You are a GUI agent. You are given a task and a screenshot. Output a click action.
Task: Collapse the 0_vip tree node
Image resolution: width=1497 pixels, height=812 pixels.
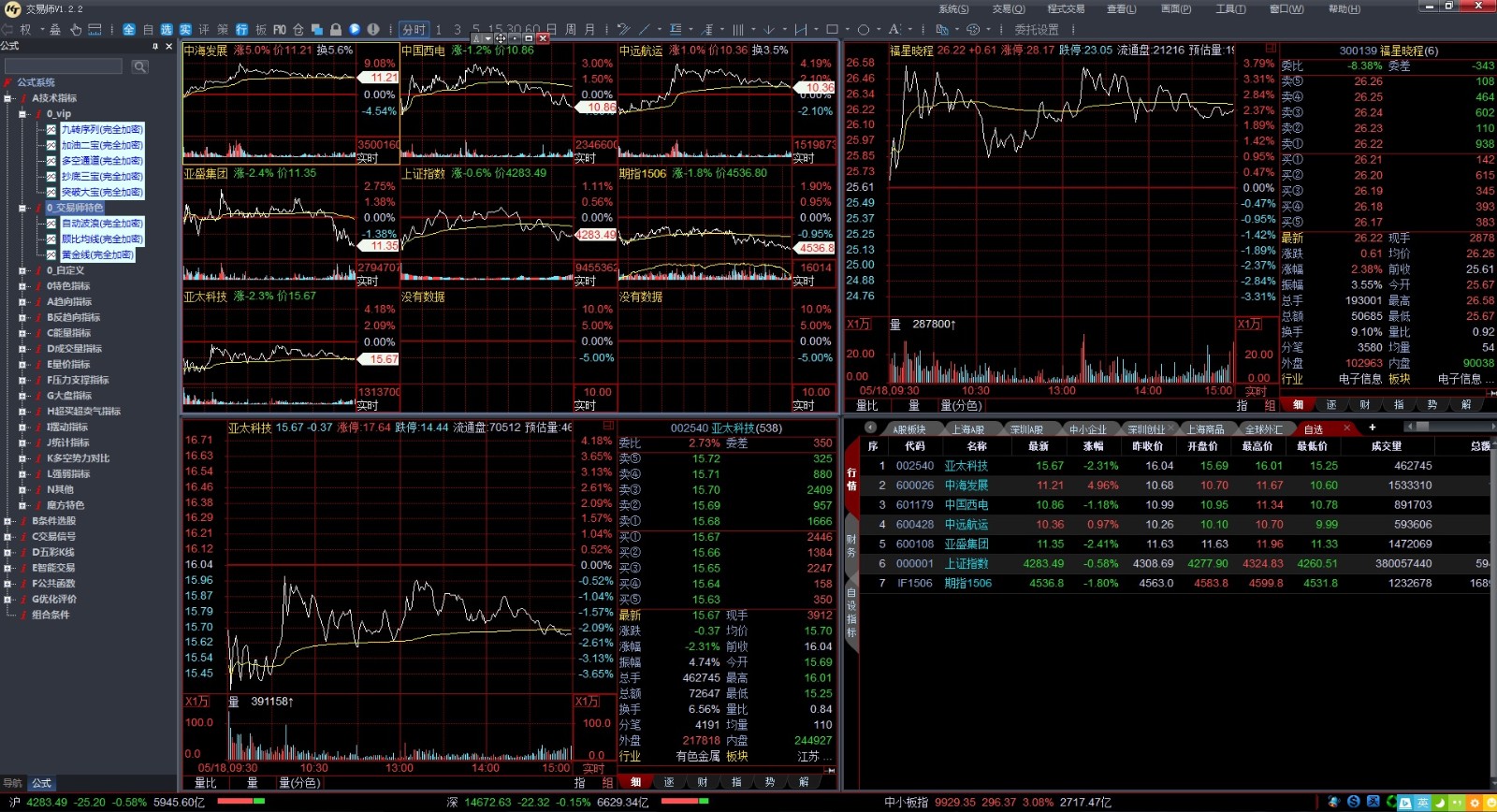pyautogui.click(x=23, y=114)
